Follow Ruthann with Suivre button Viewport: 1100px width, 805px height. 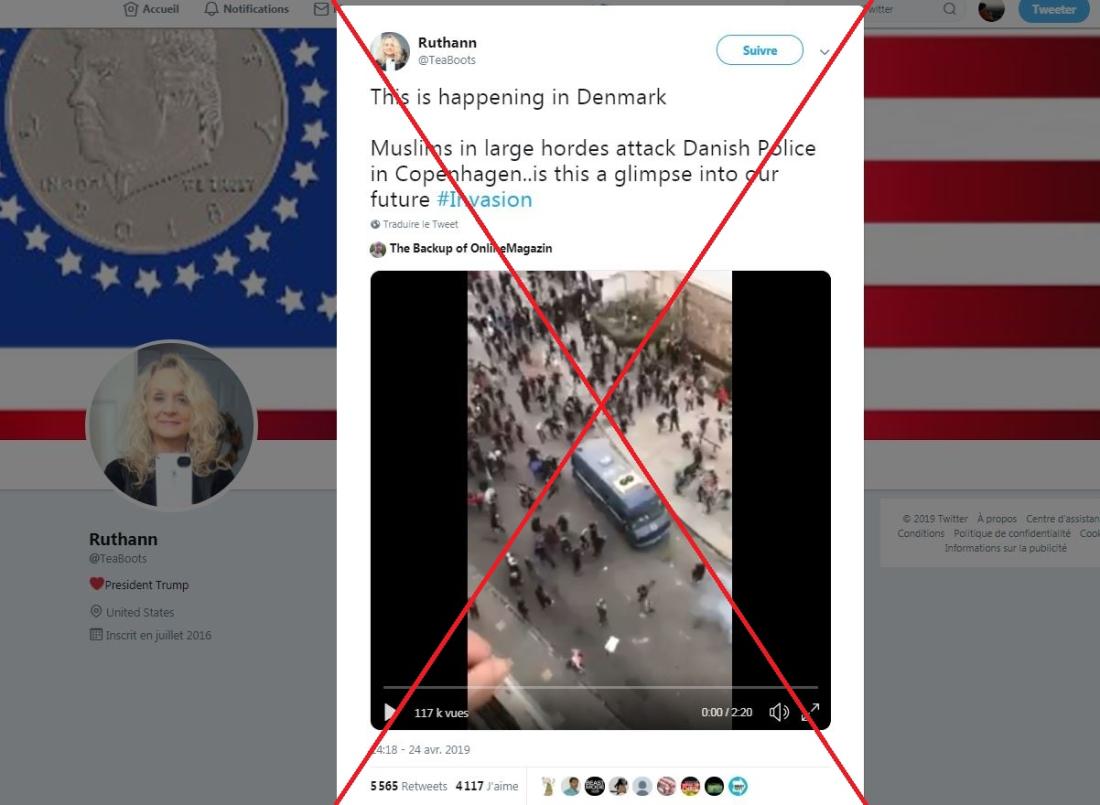coord(759,51)
